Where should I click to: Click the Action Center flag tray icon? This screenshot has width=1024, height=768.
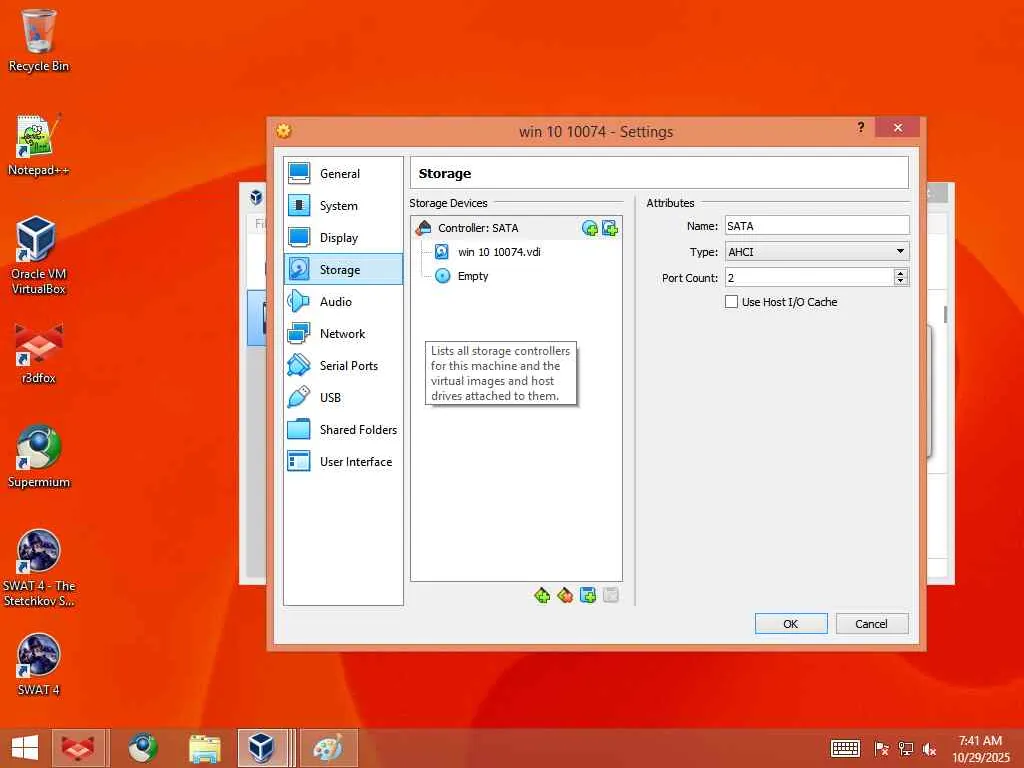(881, 749)
